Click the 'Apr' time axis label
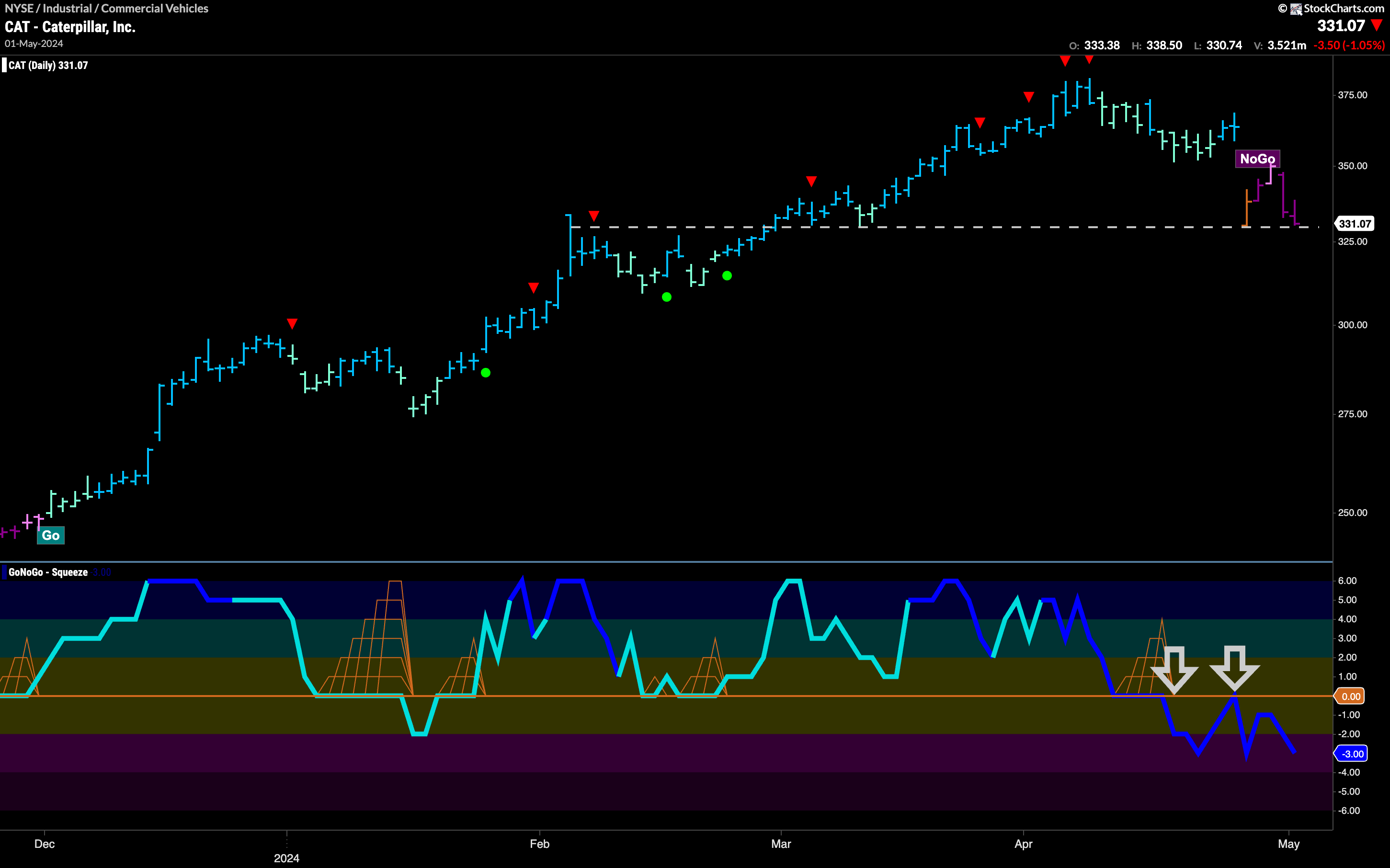Image resolution: width=1390 pixels, height=868 pixels. pyautogui.click(x=1023, y=844)
